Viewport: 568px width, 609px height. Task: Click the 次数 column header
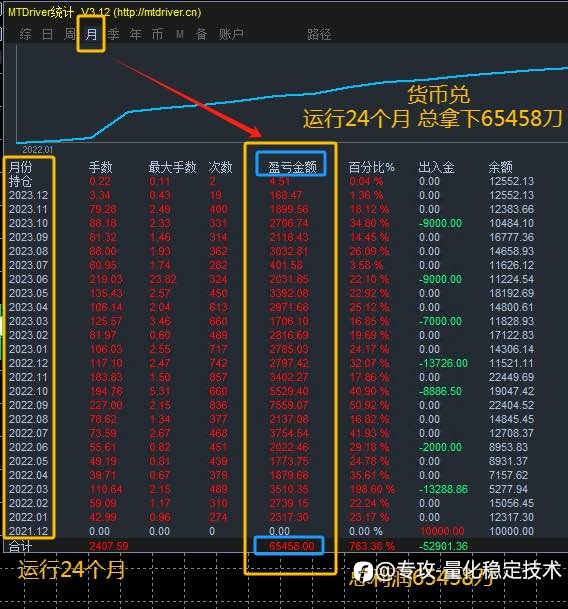(220, 167)
